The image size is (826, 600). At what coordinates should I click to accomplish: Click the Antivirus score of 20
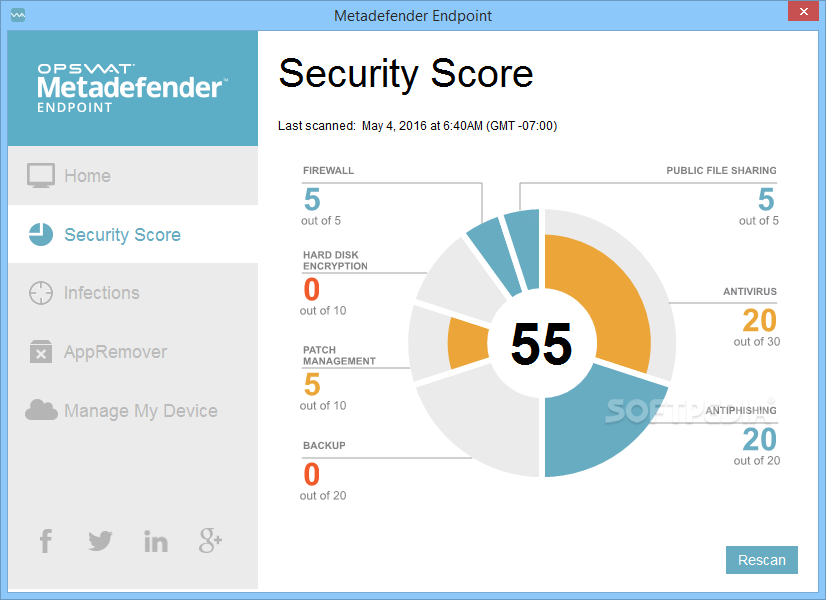click(x=759, y=320)
